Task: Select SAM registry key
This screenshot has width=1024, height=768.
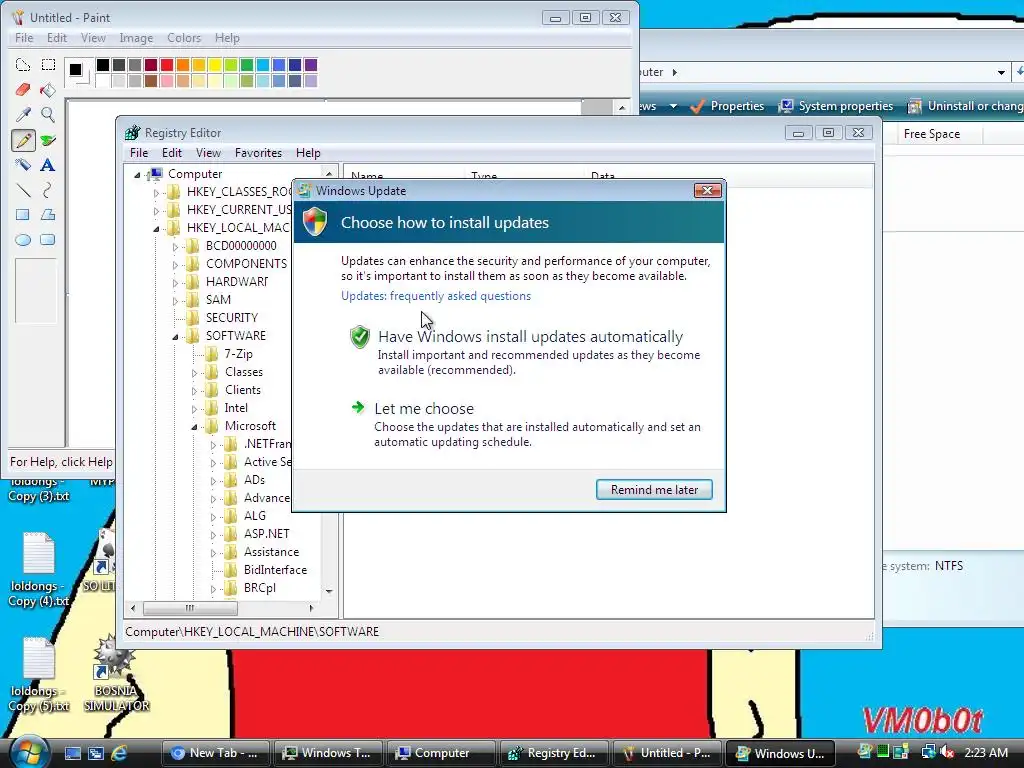Action: coord(218,300)
